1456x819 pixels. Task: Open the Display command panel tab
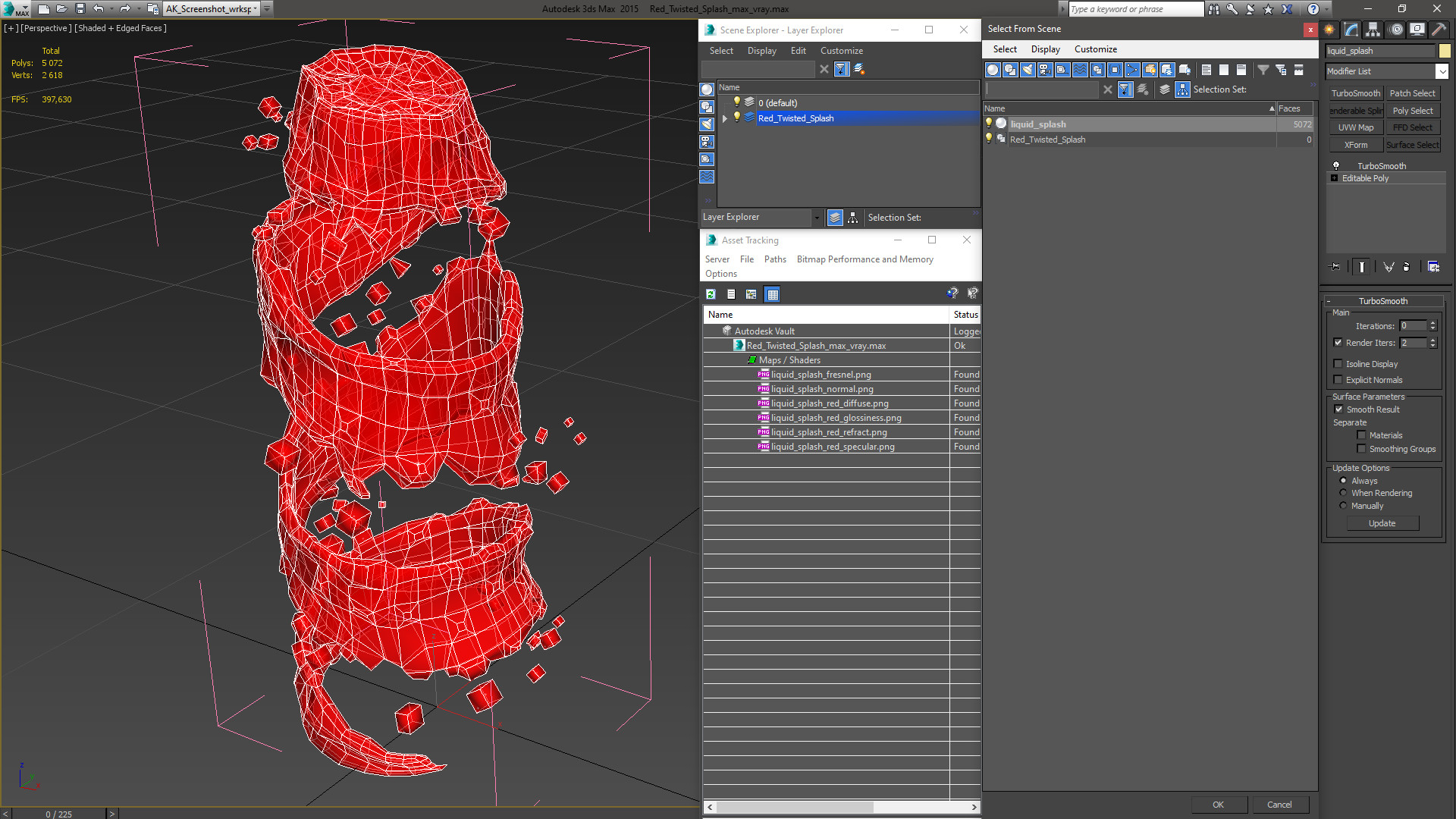click(x=1417, y=30)
